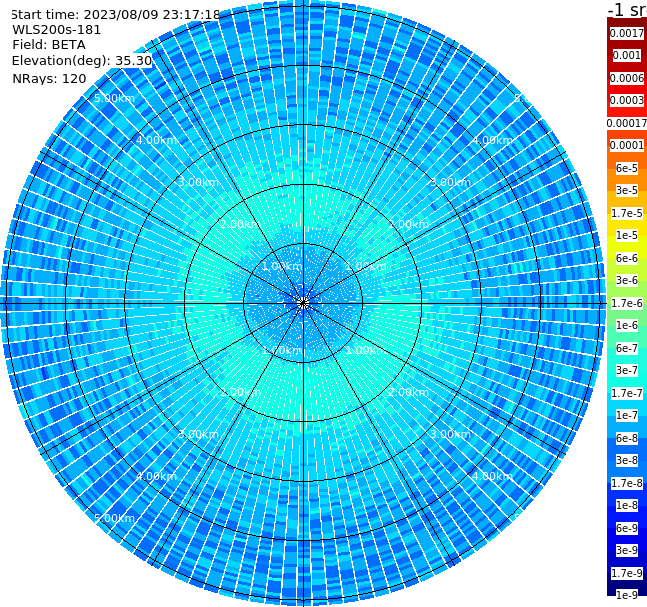Screen dimensions: 647x607
Task: Select the lower-right 4.00km range label
Action: coord(492,476)
